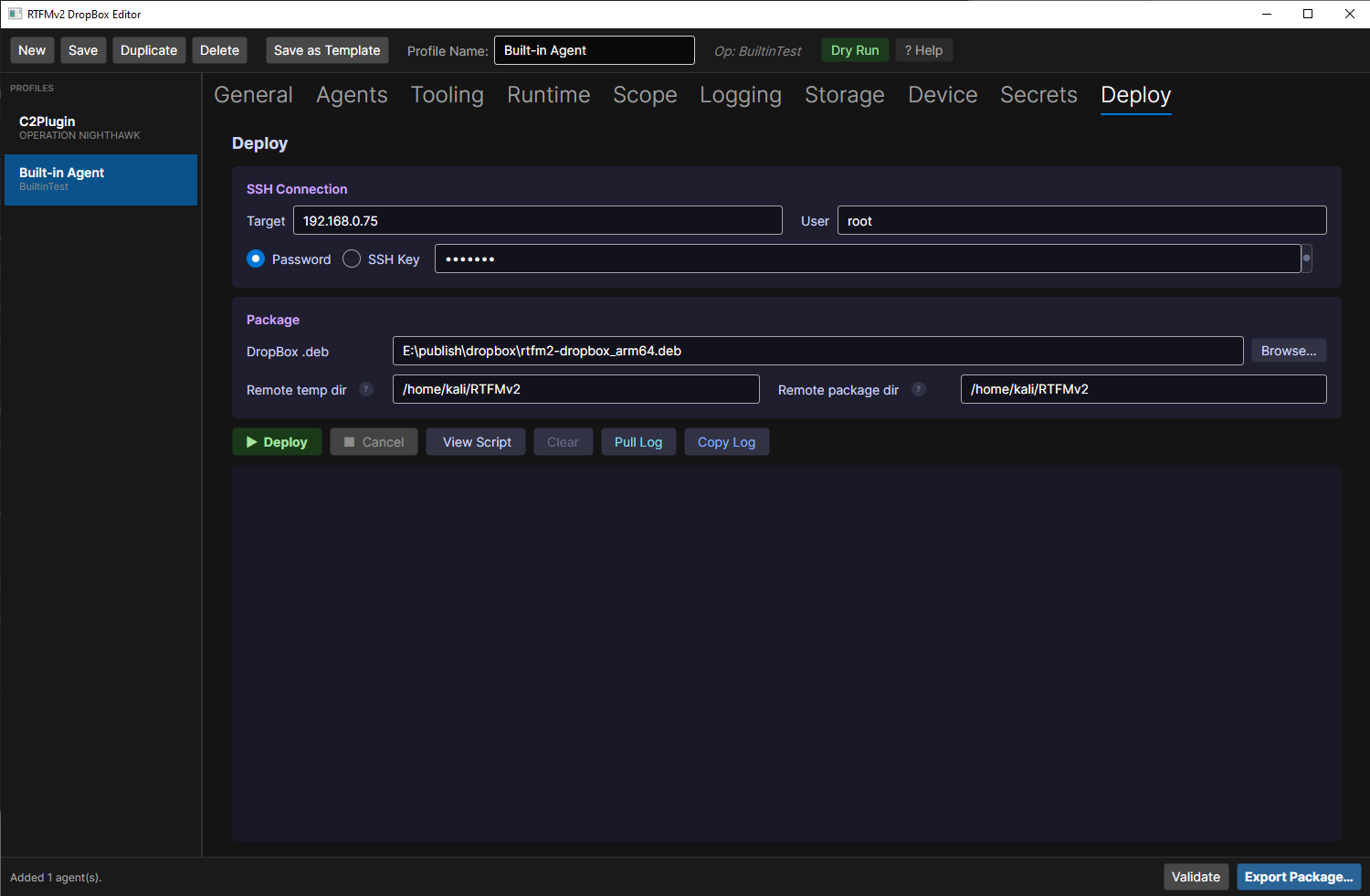Browse for the DropBox .deb file

pyautogui.click(x=1289, y=351)
